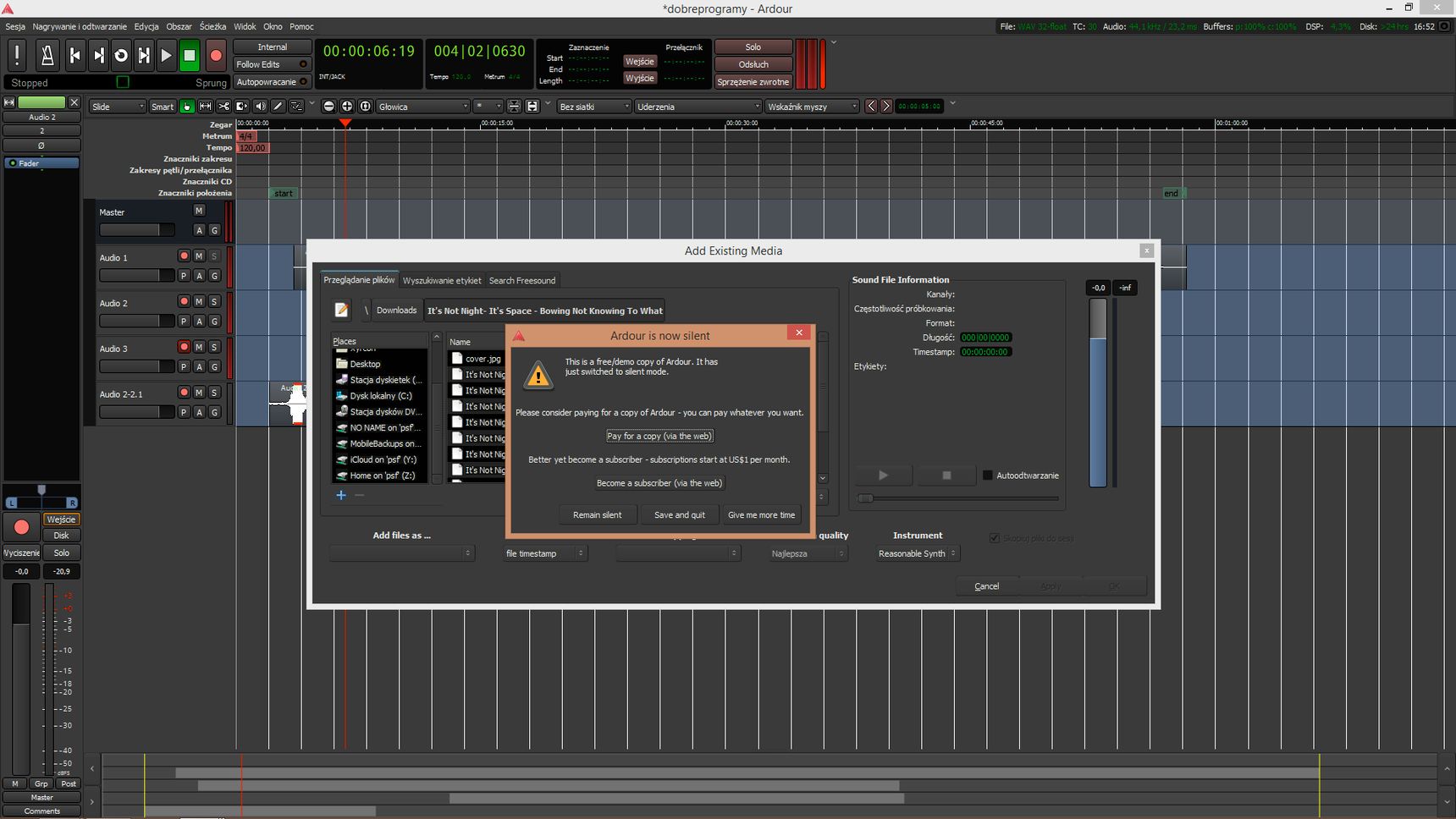
Task: Toggle loop playback button
Action: pos(121,55)
